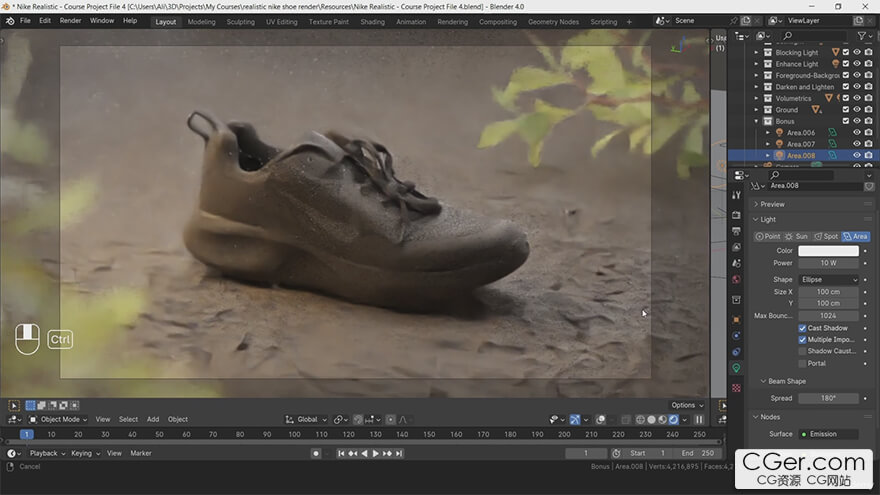
Task: Enable the Shadow Caustics checkbox
Action: tap(802, 351)
